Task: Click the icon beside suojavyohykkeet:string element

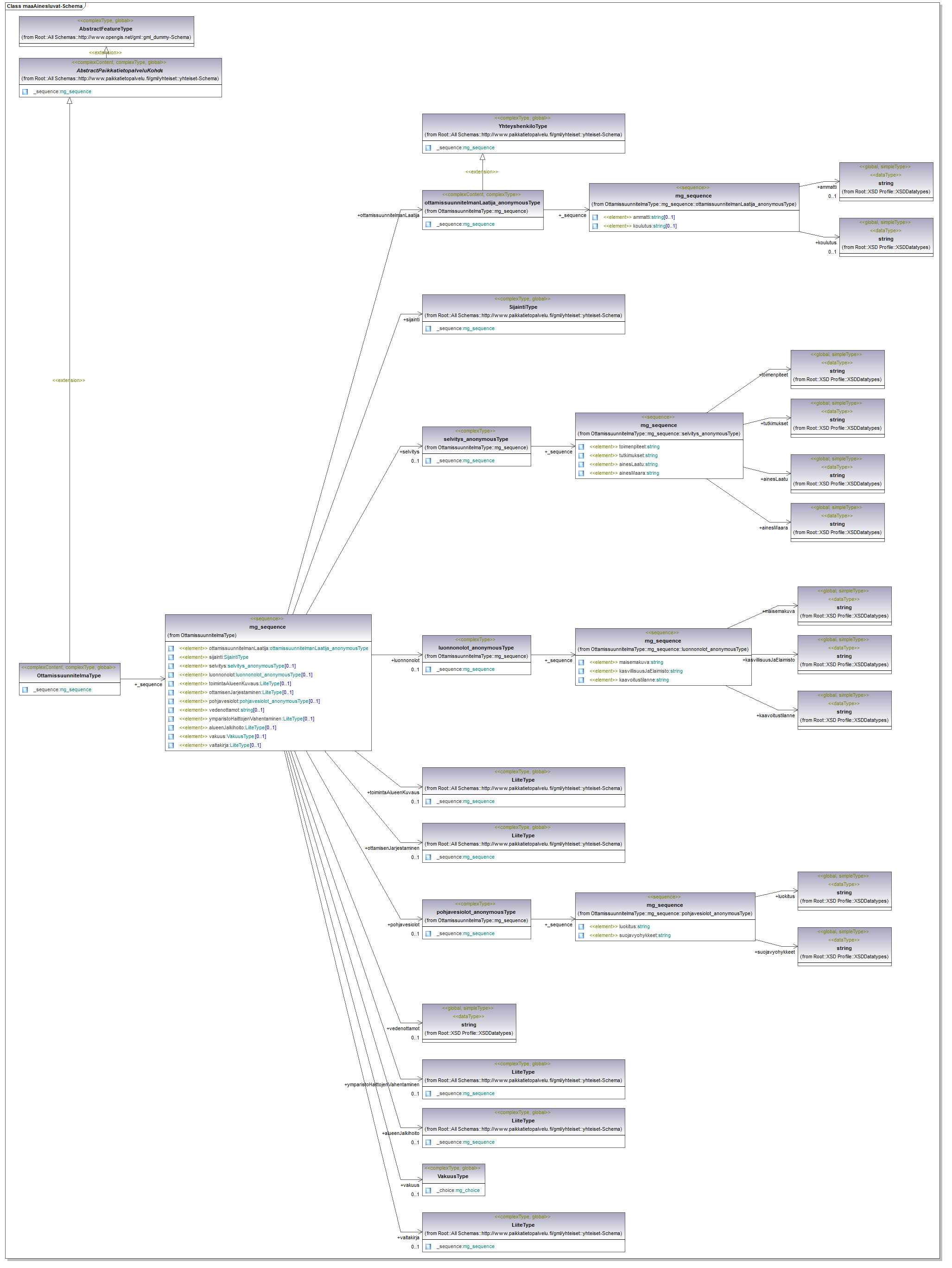Action: [x=581, y=935]
